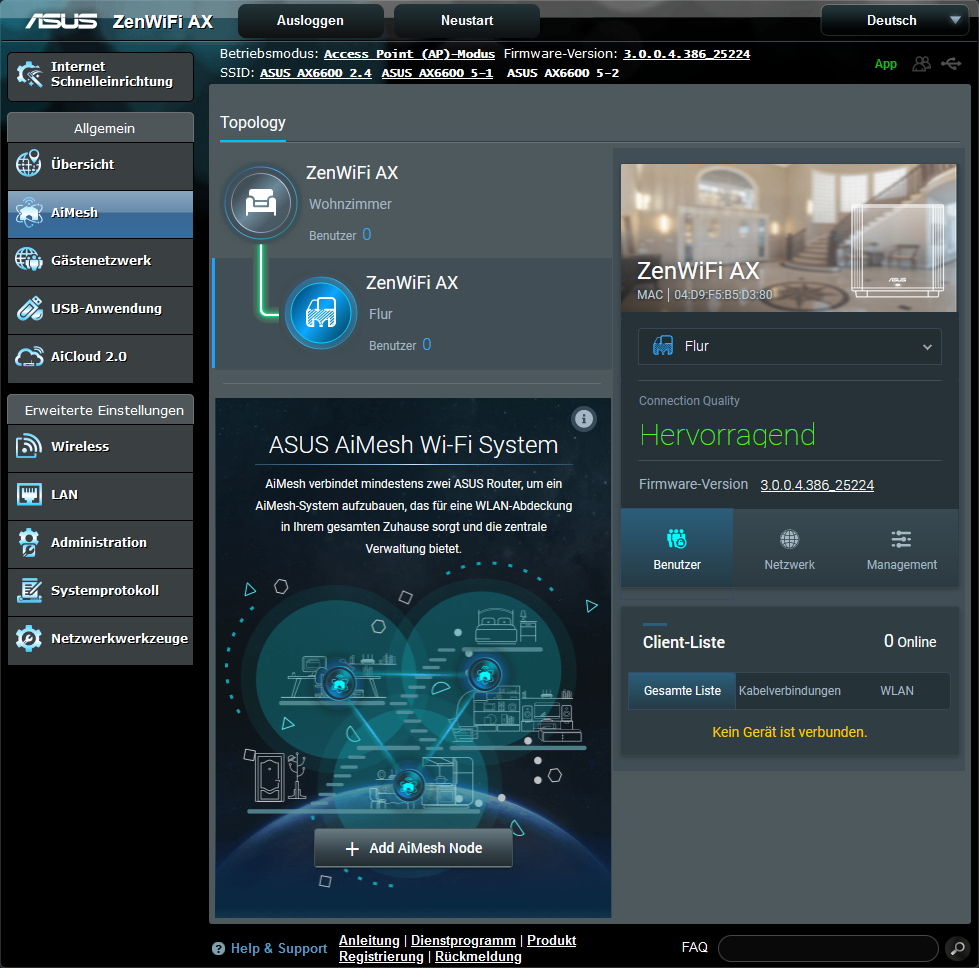Click the Ausloggen button
This screenshot has height=968, width=979.
[310, 21]
